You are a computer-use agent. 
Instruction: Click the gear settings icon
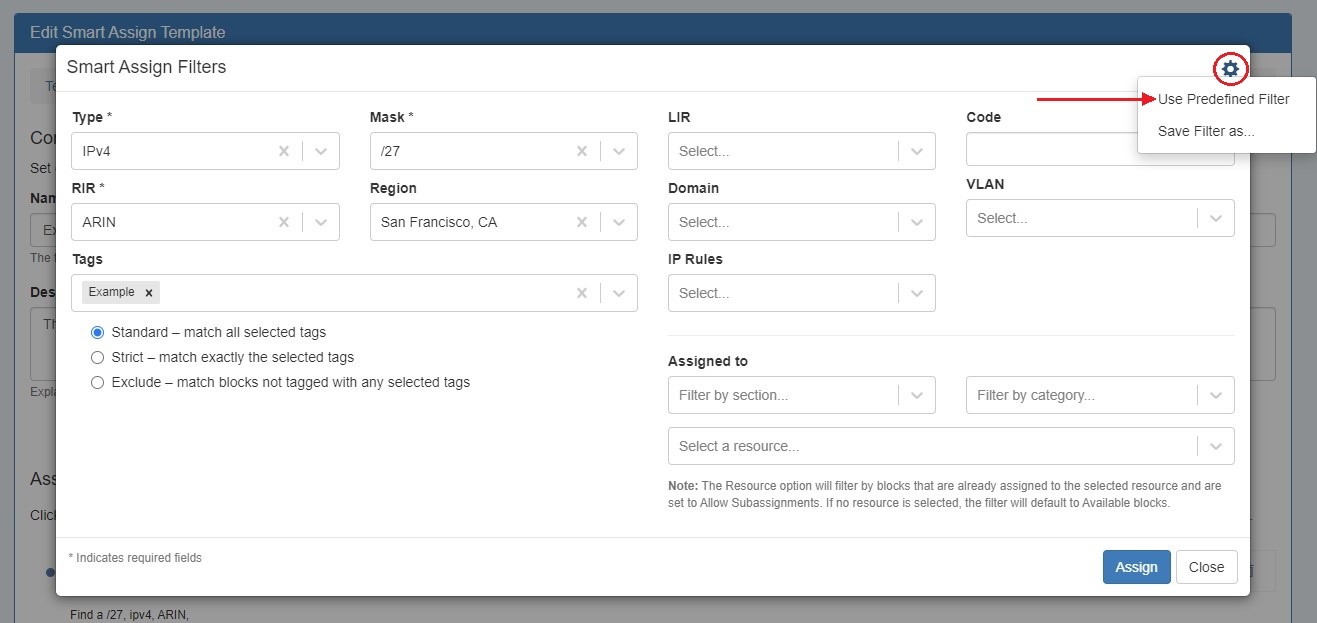coord(1230,69)
